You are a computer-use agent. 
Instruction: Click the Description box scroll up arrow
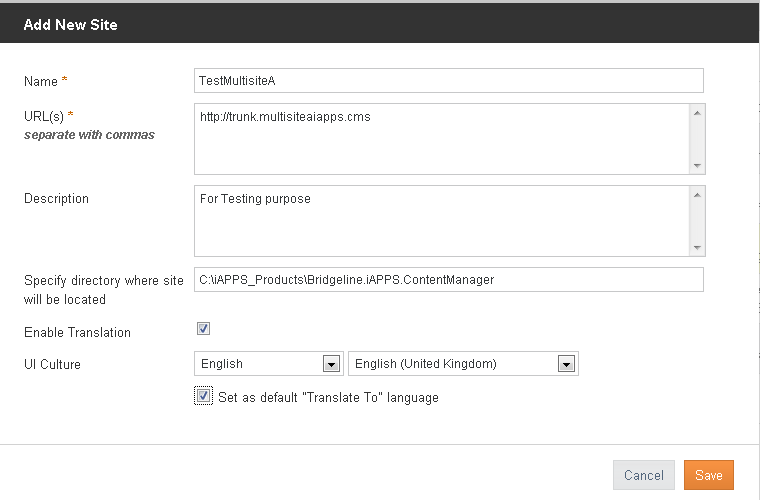697,195
